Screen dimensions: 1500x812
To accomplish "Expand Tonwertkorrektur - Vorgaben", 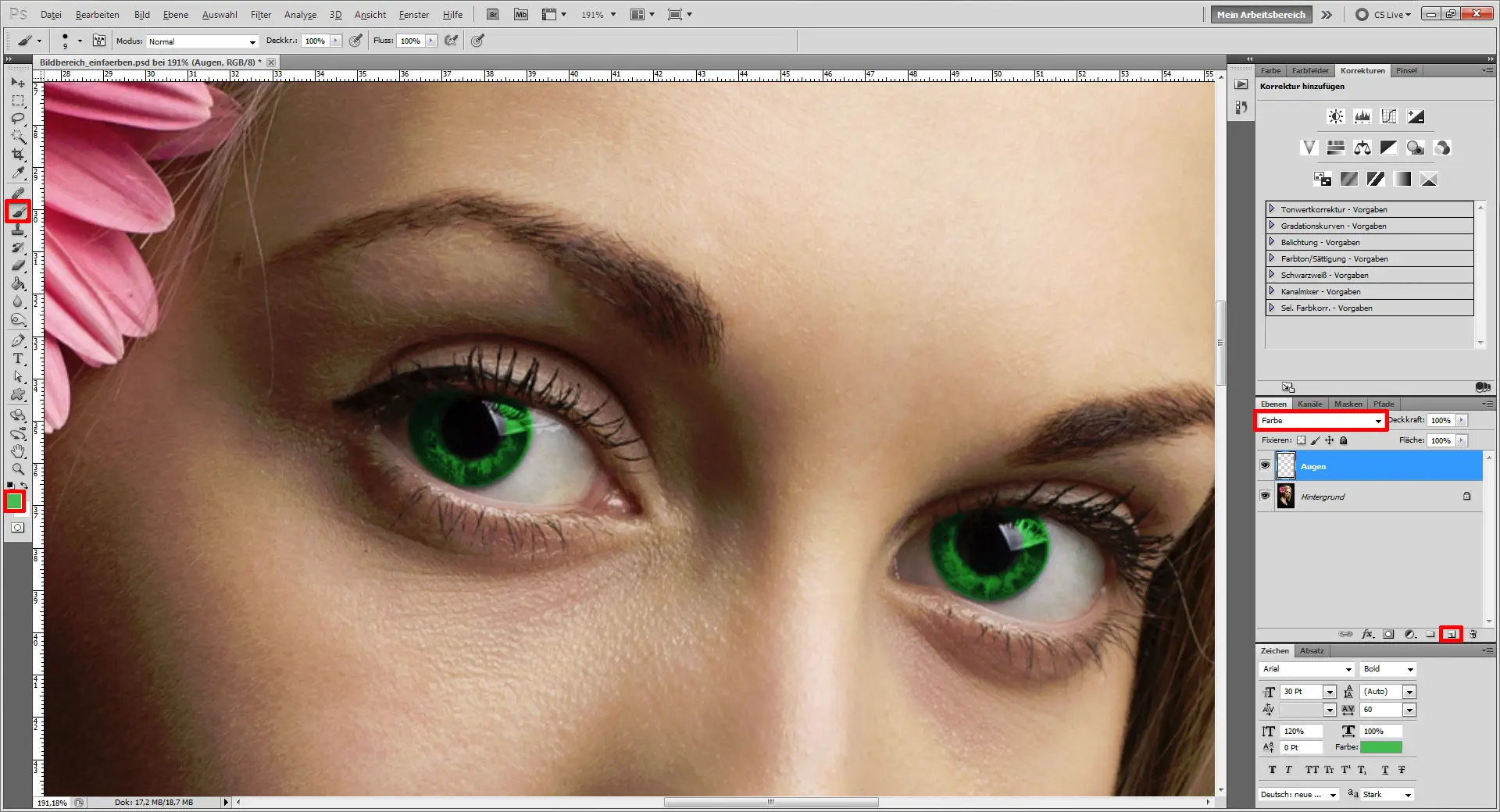I will click(1273, 209).
